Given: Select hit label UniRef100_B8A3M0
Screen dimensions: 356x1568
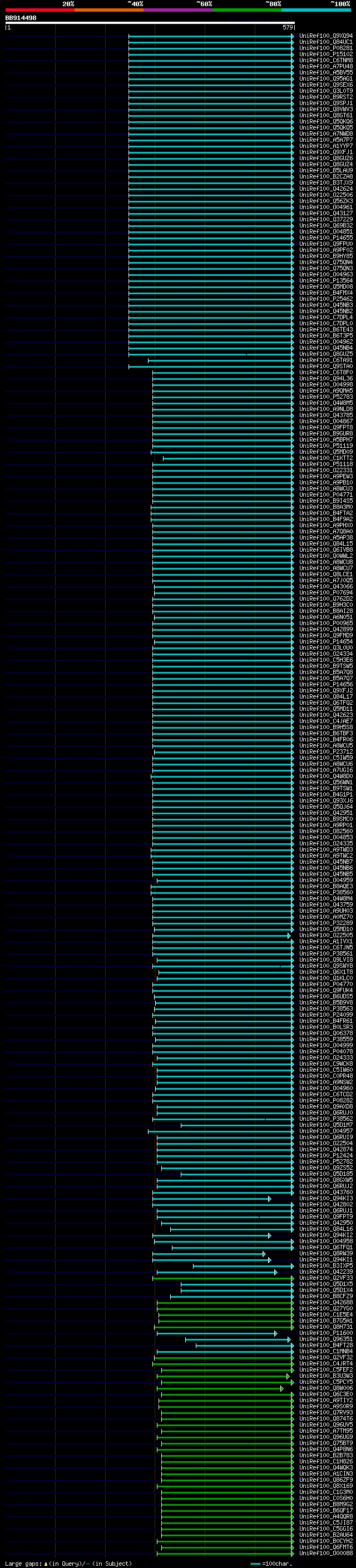Looking at the screenshot, I should point(326,507).
